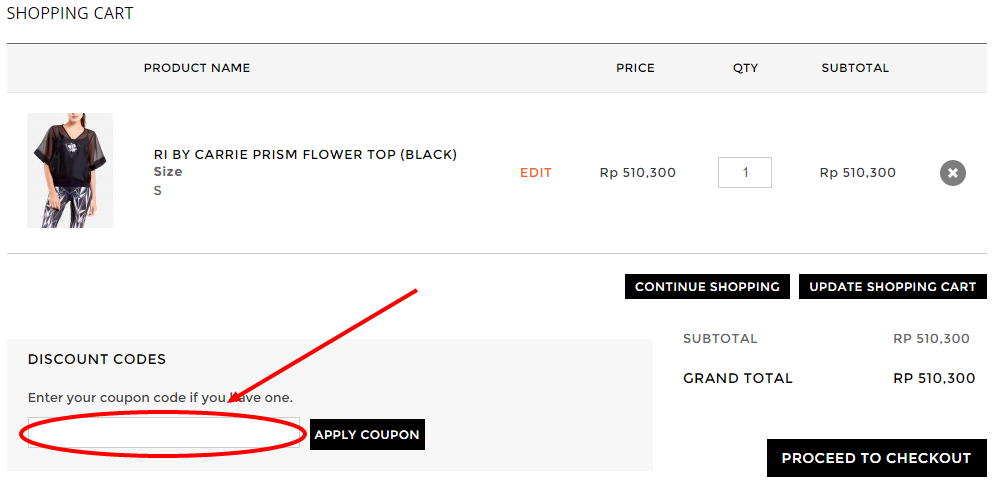
Task: Proceed to checkout
Action: tap(876, 458)
